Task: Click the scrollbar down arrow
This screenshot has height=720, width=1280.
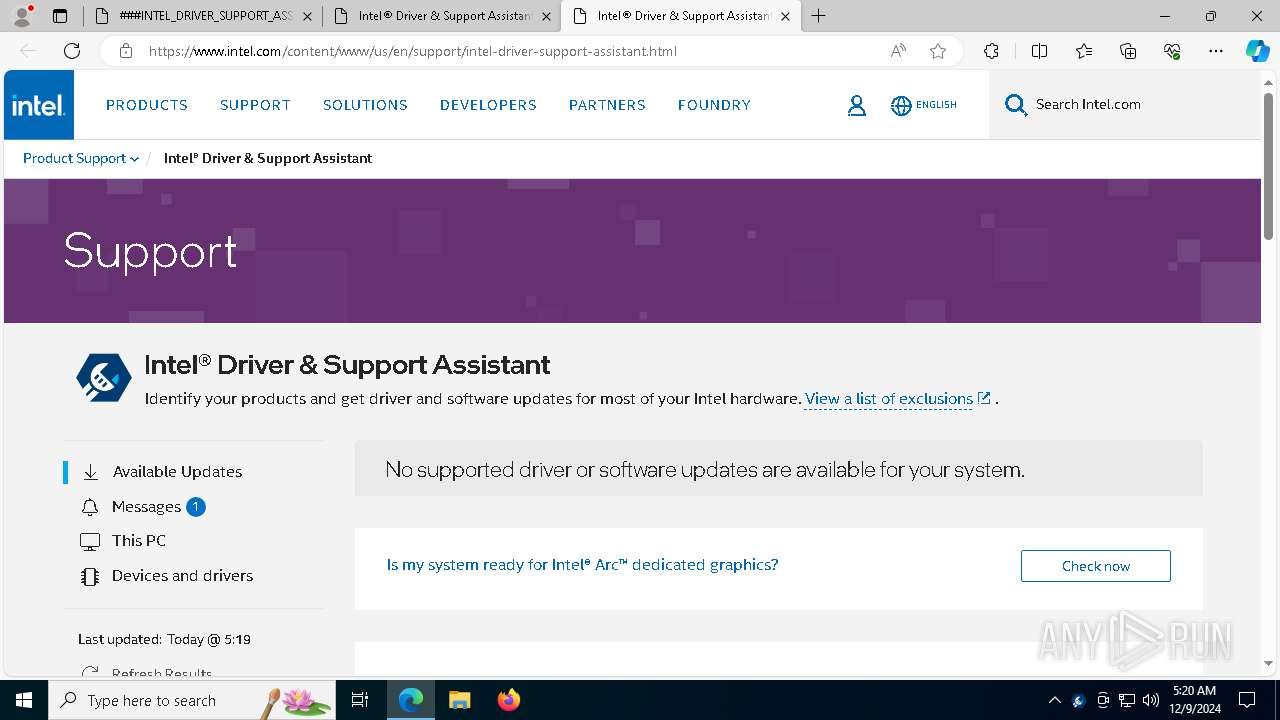Action: point(1269,663)
